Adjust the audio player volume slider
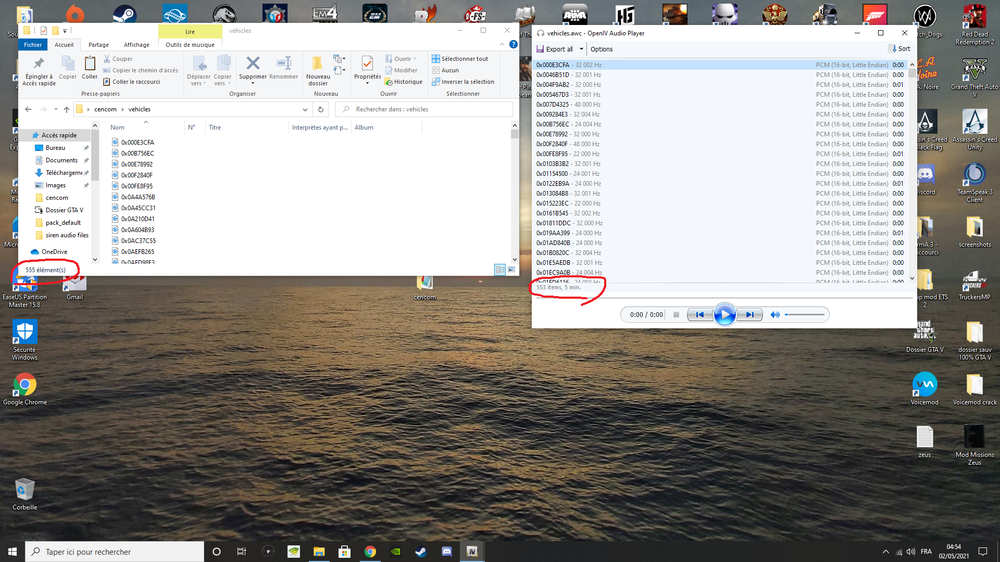 point(806,315)
